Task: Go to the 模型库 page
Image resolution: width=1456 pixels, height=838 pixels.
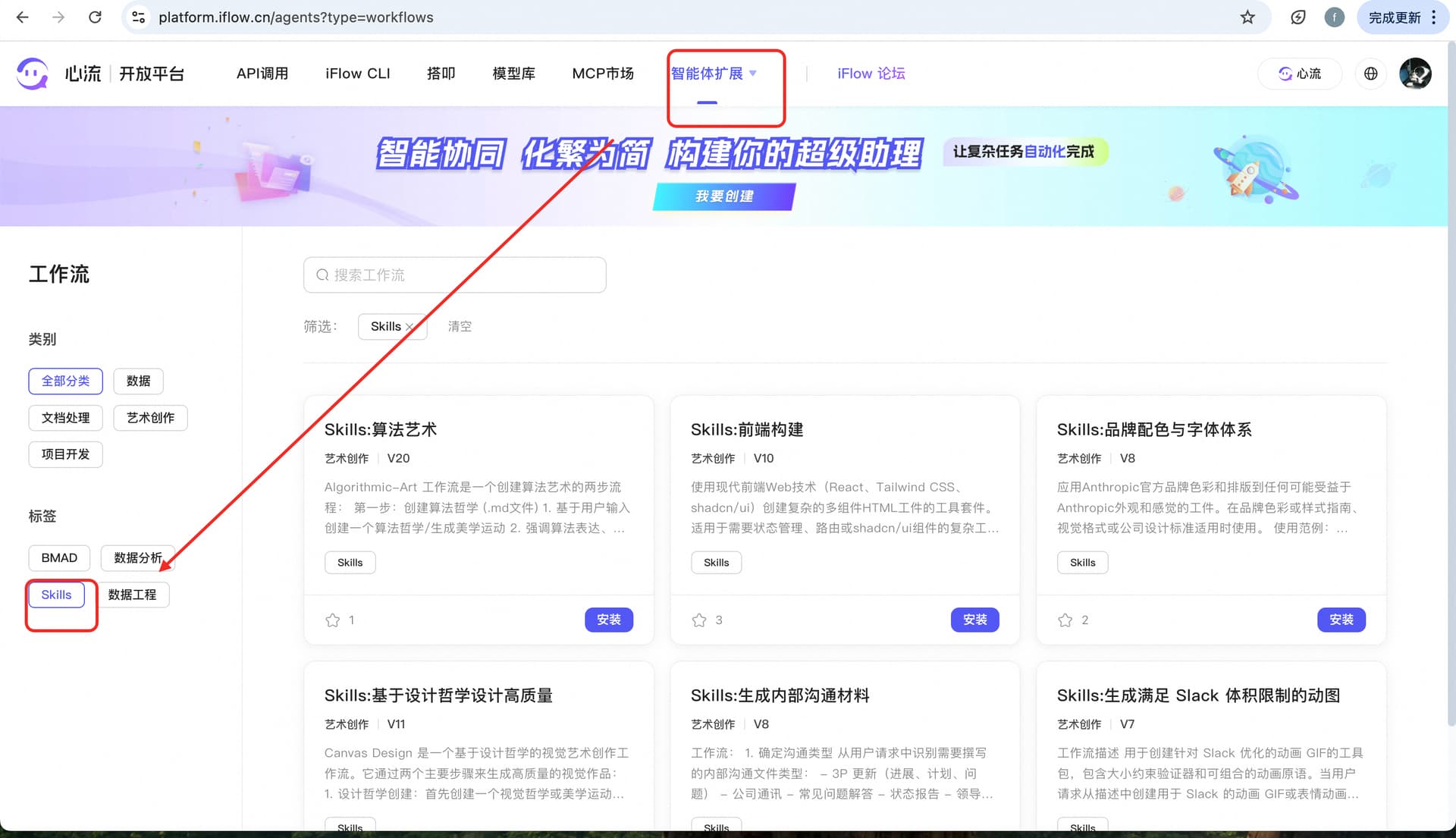Action: point(513,74)
